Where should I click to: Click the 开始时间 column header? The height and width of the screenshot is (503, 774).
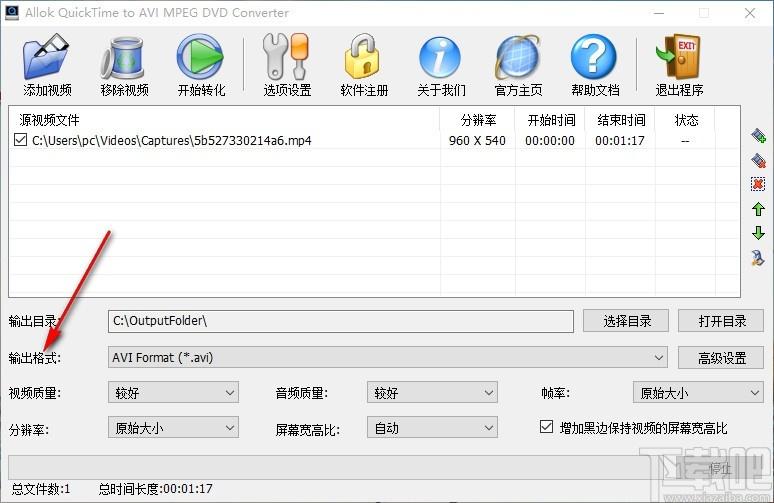550,120
